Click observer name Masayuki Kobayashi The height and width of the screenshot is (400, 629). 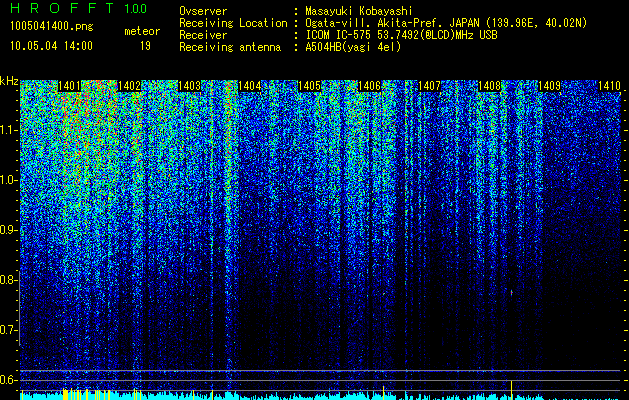click(359, 11)
